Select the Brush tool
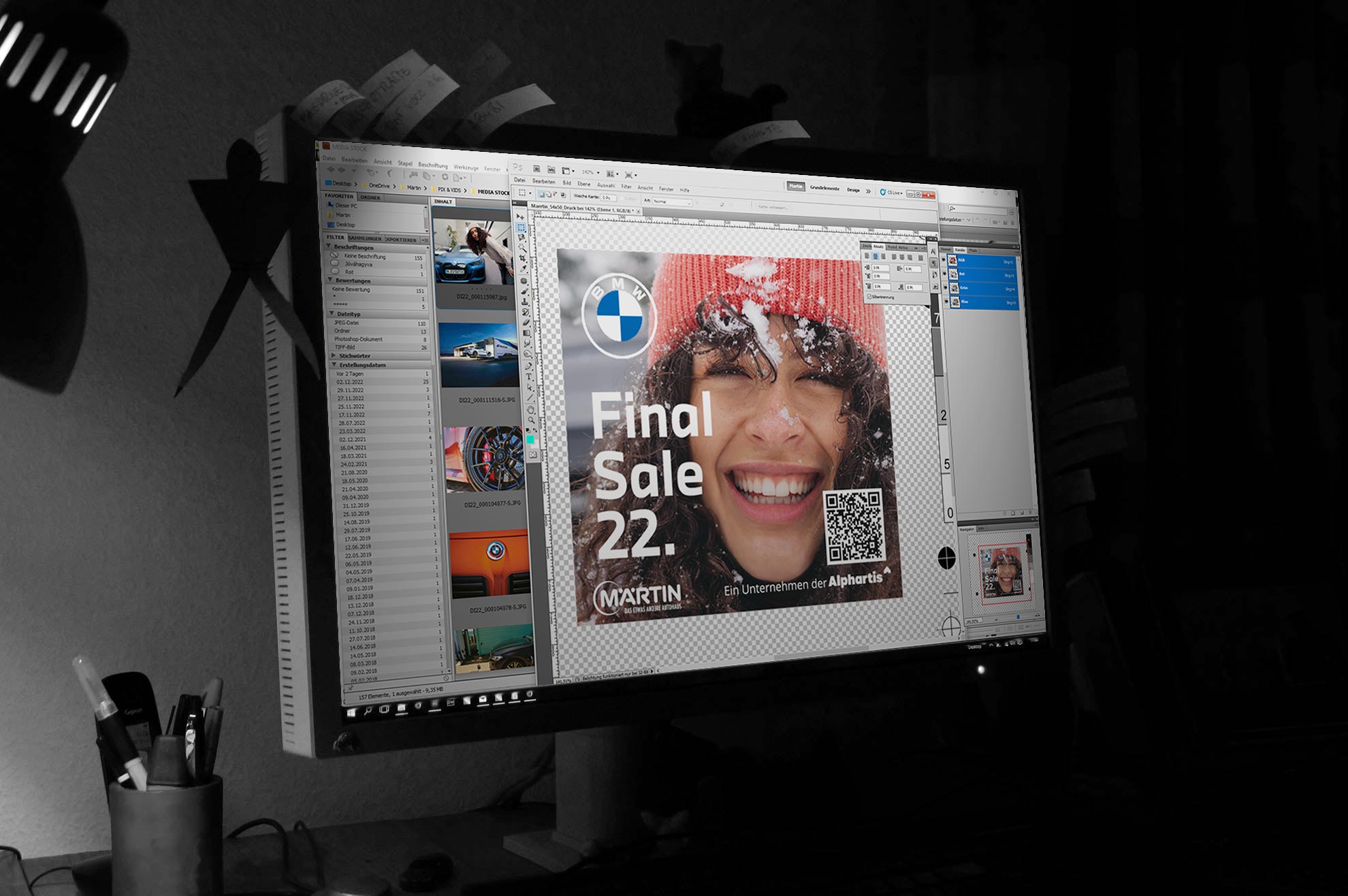1348x896 pixels. coord(525,291)
